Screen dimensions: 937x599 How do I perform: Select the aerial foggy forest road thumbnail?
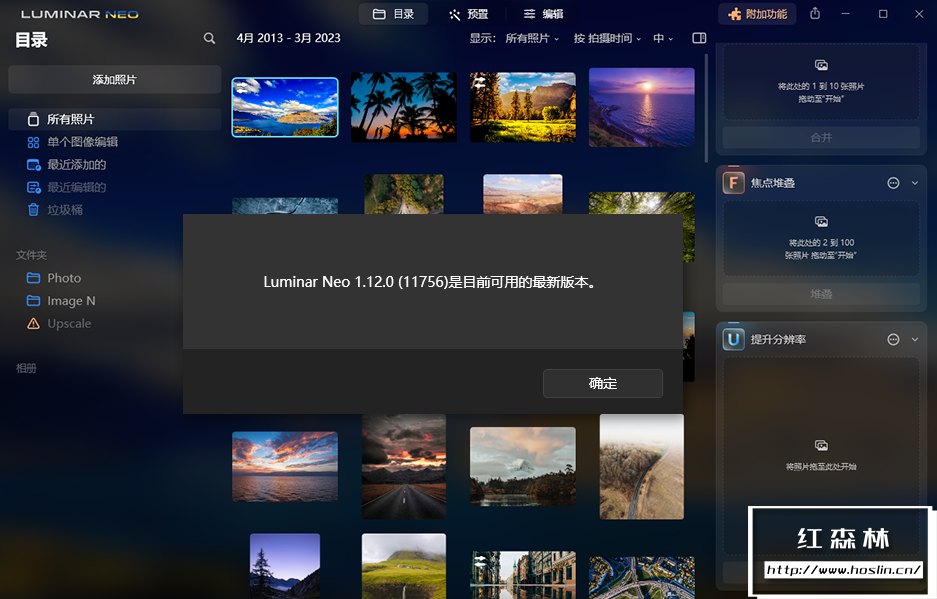(x=642, y=466)
